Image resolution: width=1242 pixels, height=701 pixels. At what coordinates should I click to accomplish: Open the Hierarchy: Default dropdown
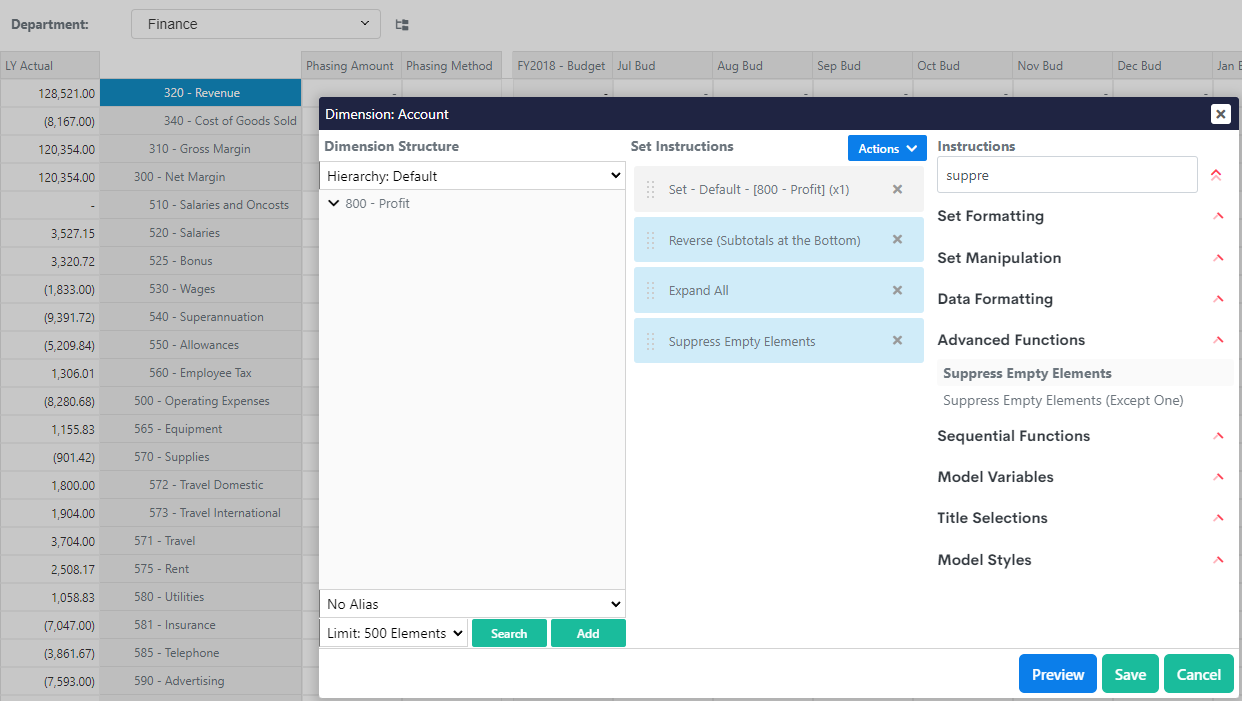pyautogui.click(x=472, y=176)
